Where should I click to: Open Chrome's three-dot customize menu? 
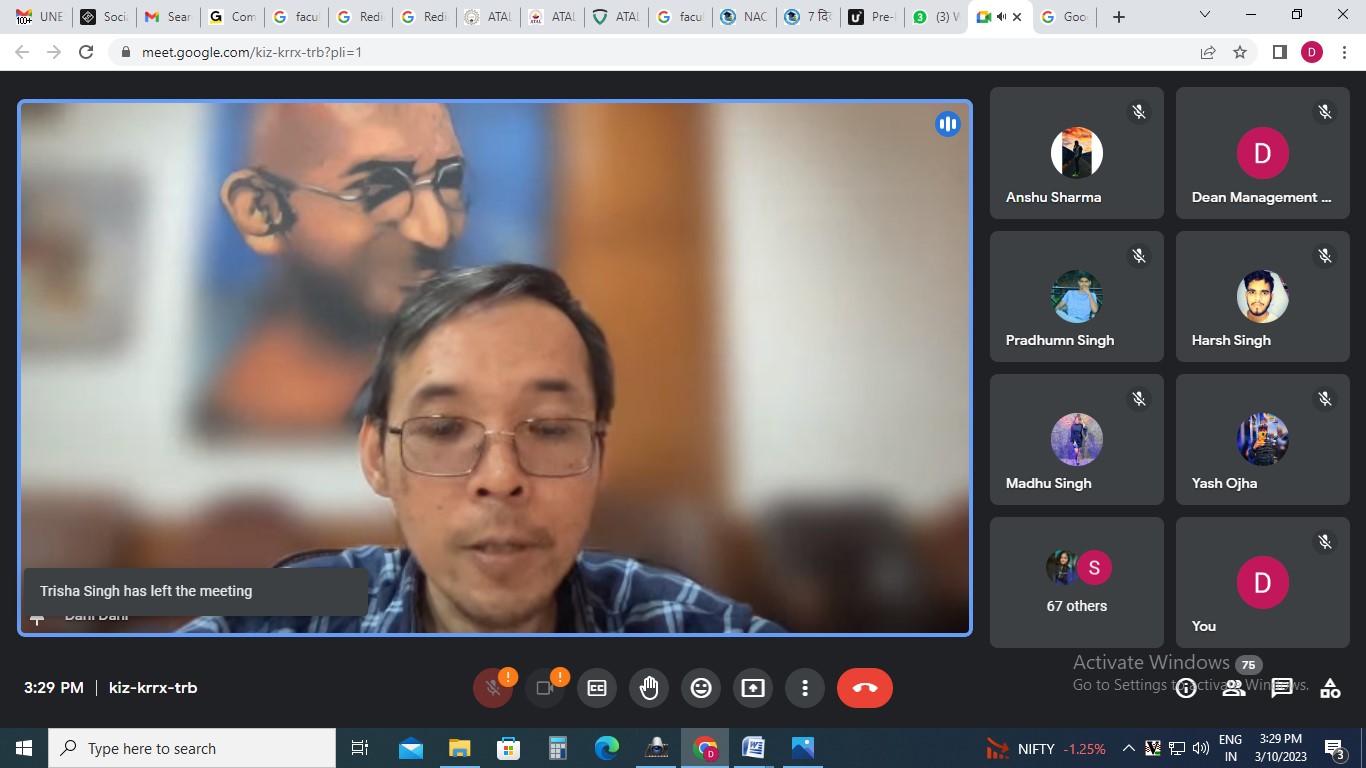tap(1345, 52)
